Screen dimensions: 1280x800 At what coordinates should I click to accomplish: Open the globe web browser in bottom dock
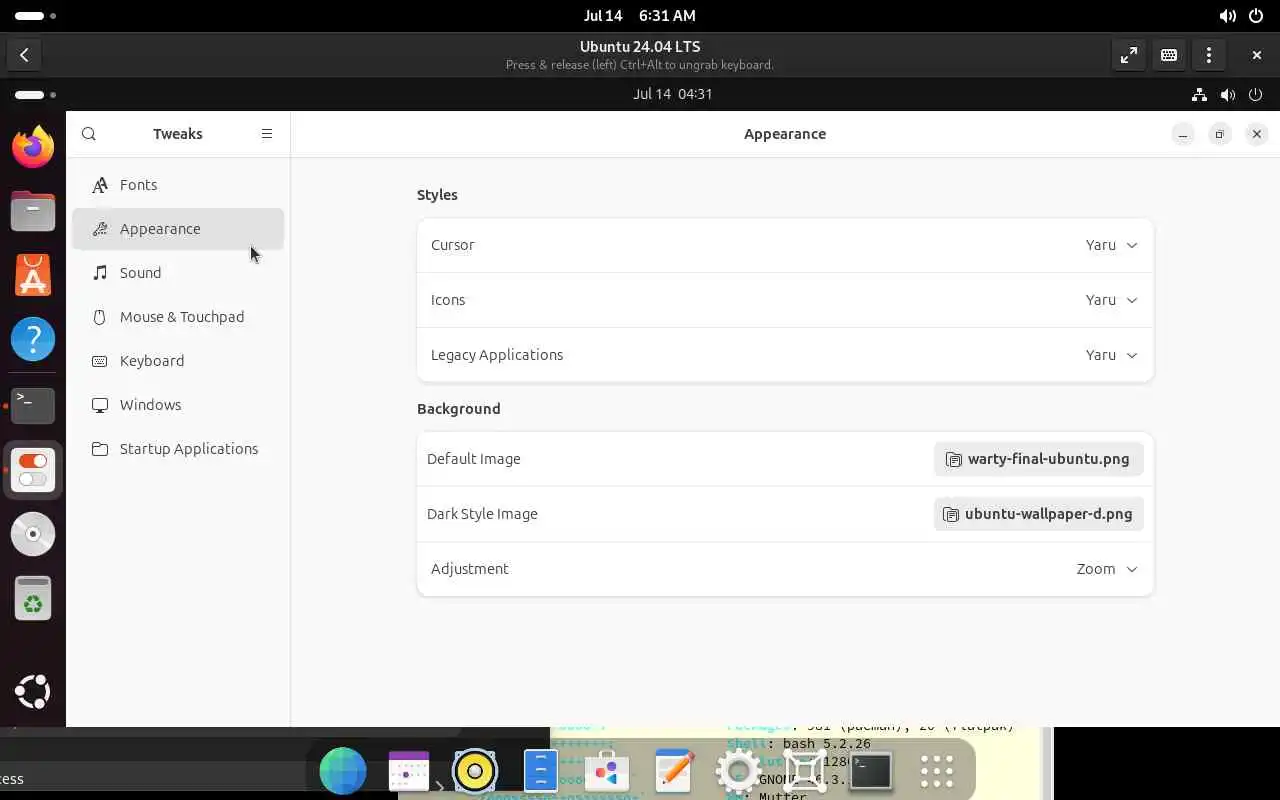[x=343, y=771]
